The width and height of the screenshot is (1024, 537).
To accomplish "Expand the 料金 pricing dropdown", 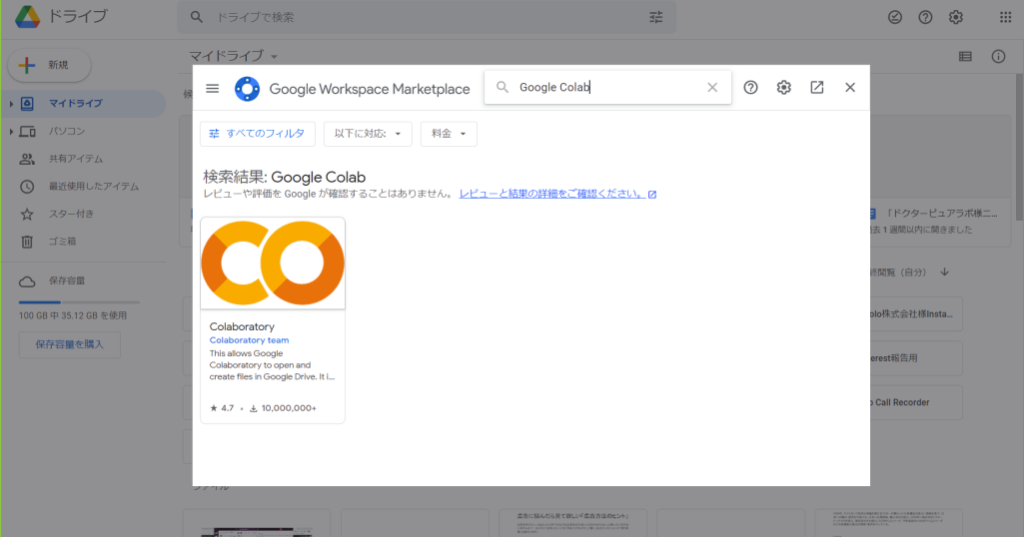I will pos(449,134).
